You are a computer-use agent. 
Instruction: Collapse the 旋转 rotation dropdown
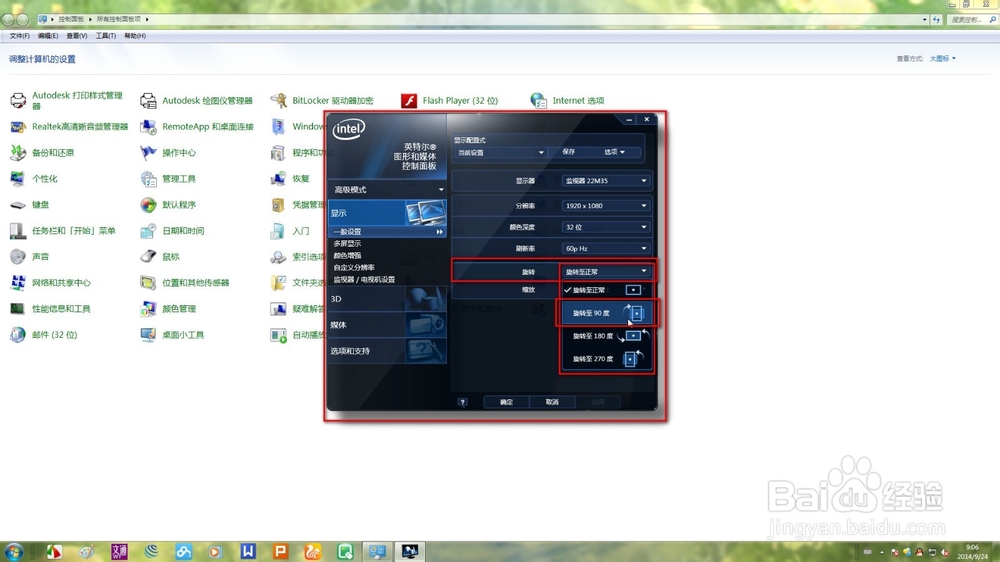605,272
